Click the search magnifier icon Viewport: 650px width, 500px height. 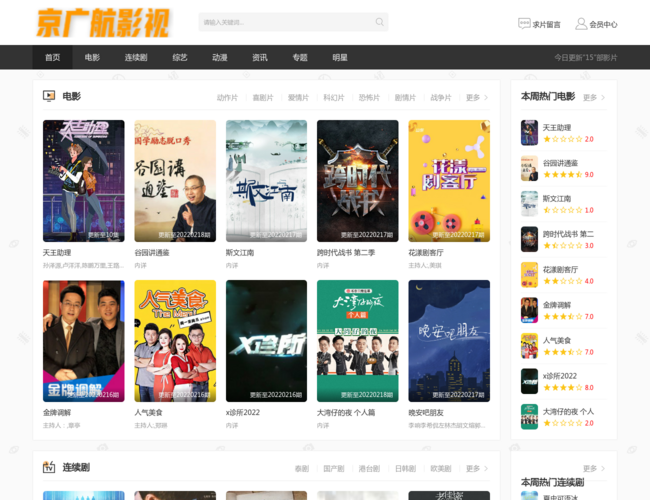tap(379, 22)
